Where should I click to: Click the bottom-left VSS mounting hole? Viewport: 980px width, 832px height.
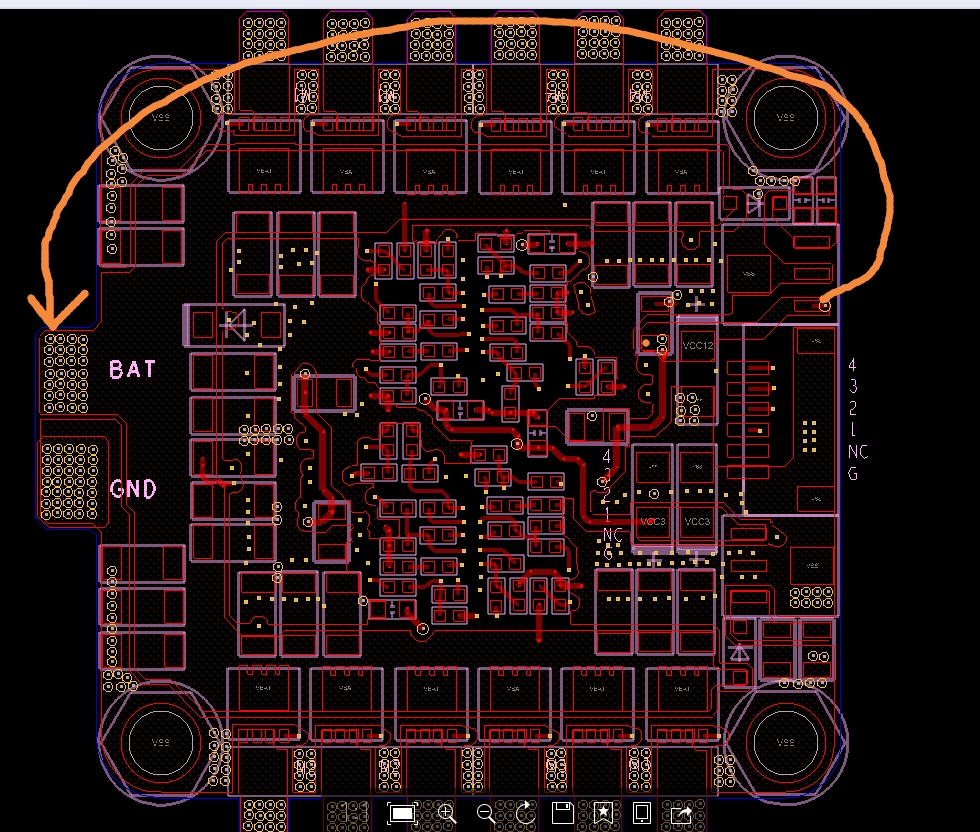[159, 743]
